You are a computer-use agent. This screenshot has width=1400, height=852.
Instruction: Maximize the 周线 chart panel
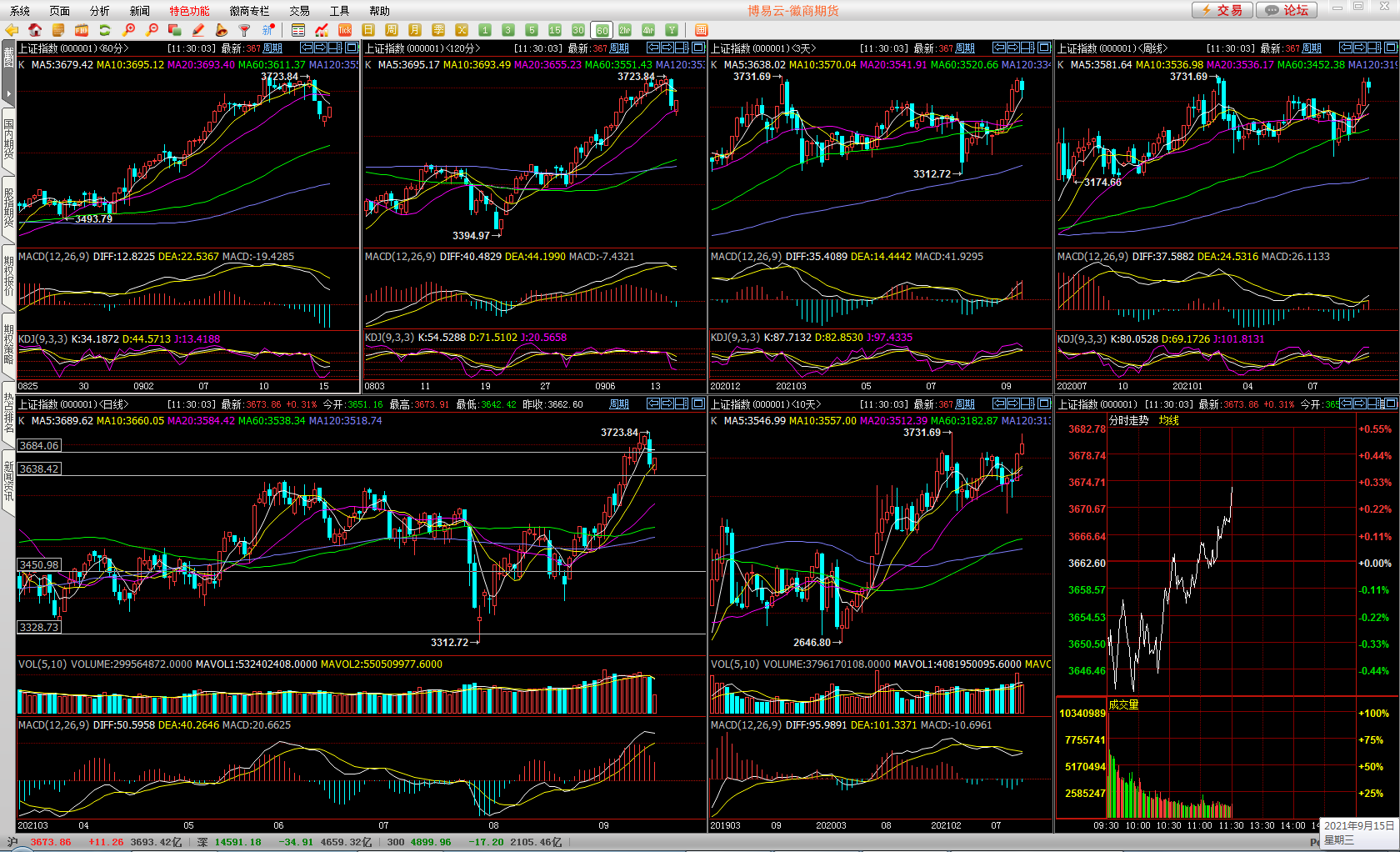[x=1391, y=48]
